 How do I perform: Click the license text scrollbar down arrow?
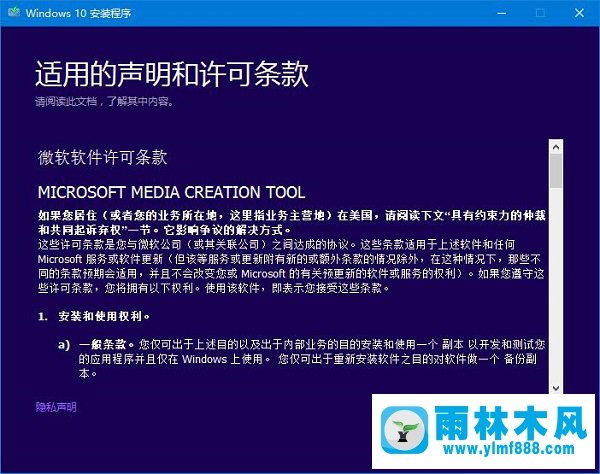pos(556,388)
